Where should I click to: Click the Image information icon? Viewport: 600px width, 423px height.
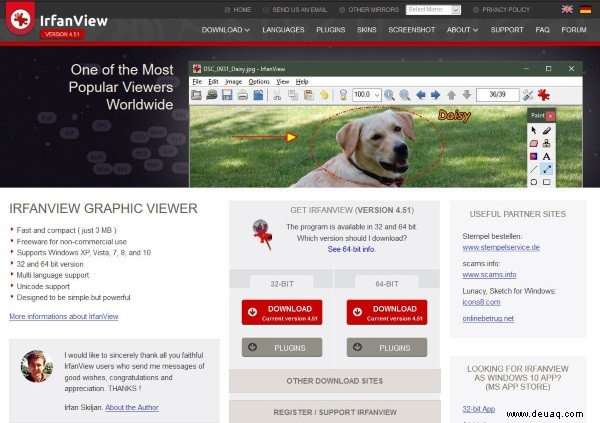[343, 95]
